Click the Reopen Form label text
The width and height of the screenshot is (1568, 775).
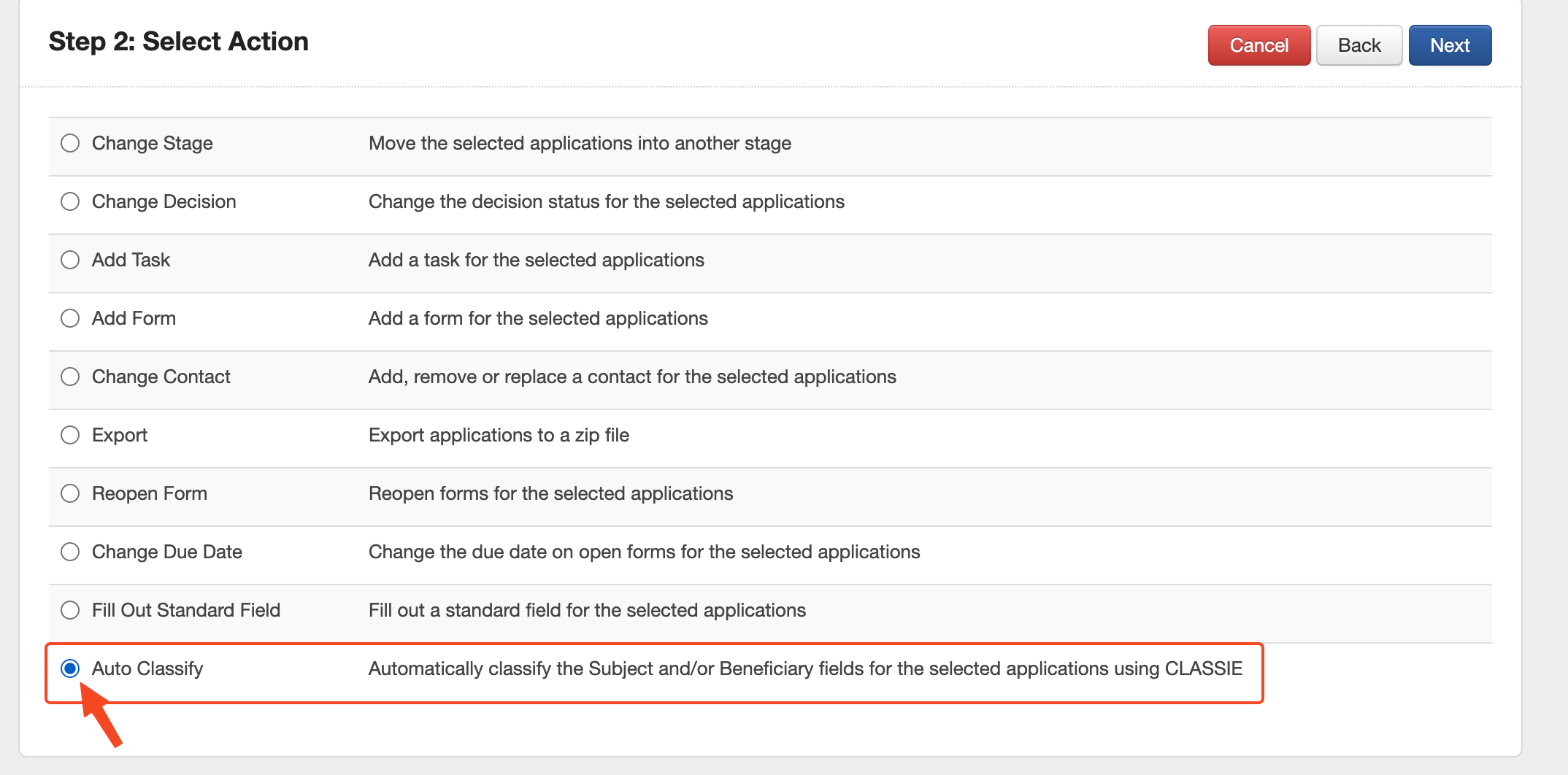(x=150, y=493)
